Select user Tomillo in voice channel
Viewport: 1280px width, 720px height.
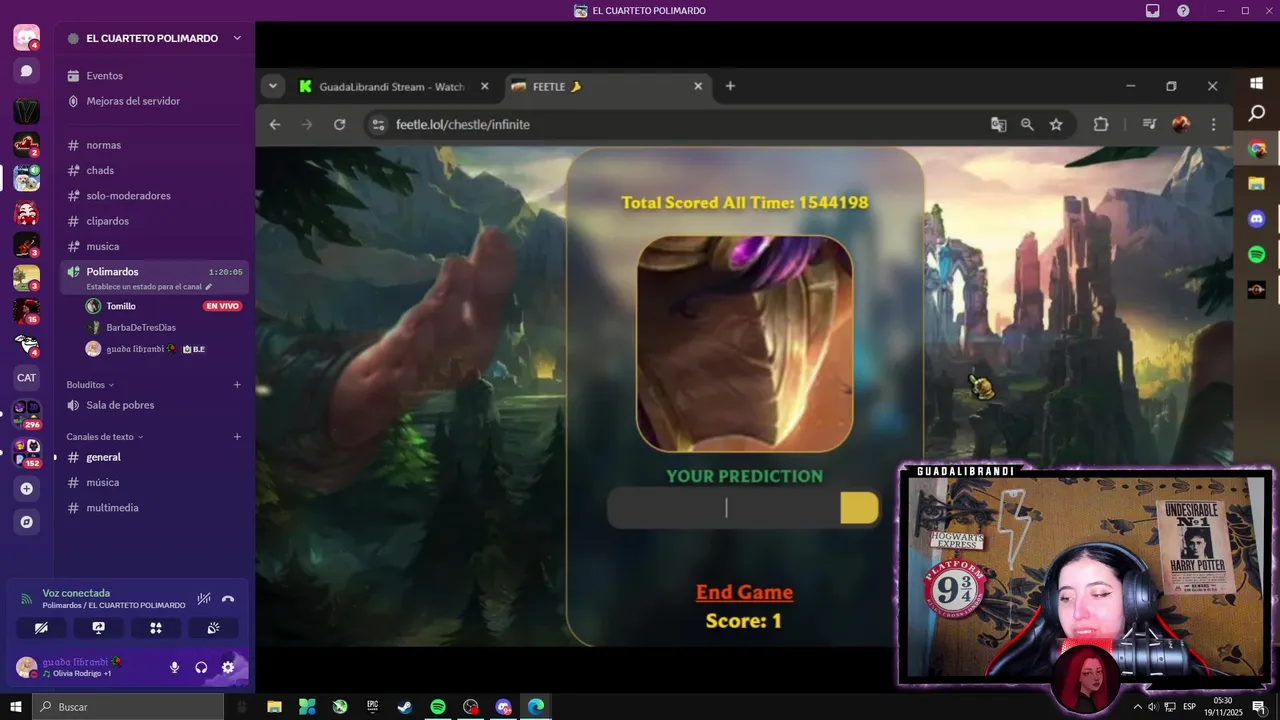(x=121, y=306)
